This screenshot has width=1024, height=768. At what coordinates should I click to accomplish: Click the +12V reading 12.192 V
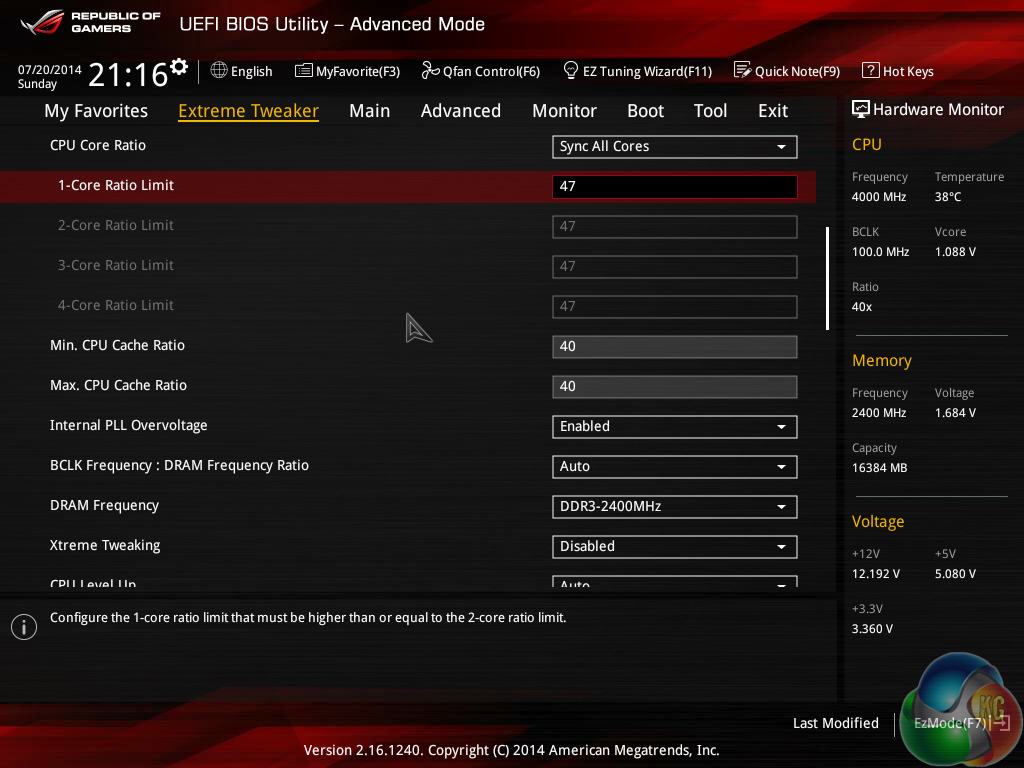click(875, 573)
